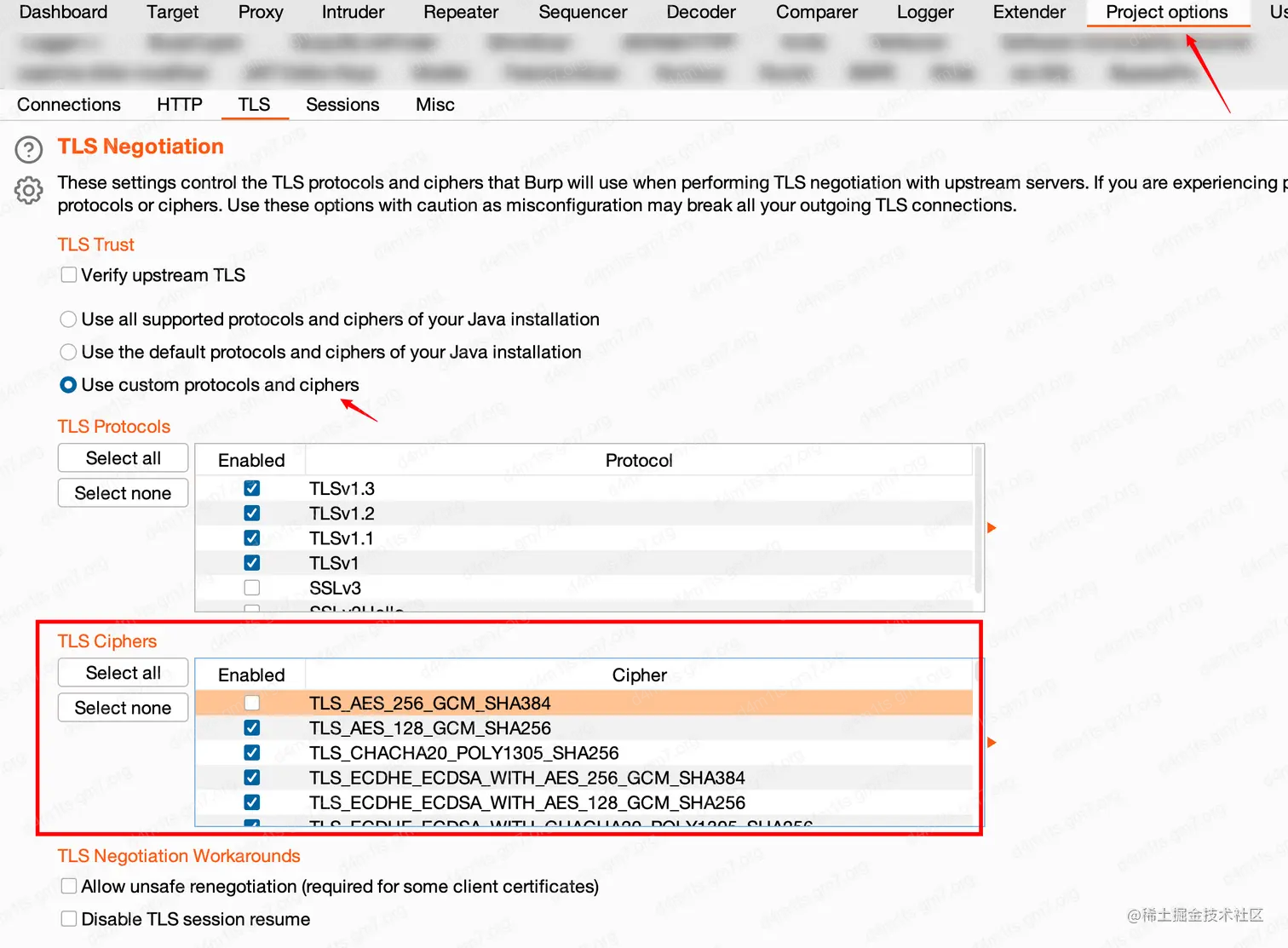Click Enabled header in protocols table
Image resolution: width=1288 pixels, height=948 pixels.
(251, 460)
